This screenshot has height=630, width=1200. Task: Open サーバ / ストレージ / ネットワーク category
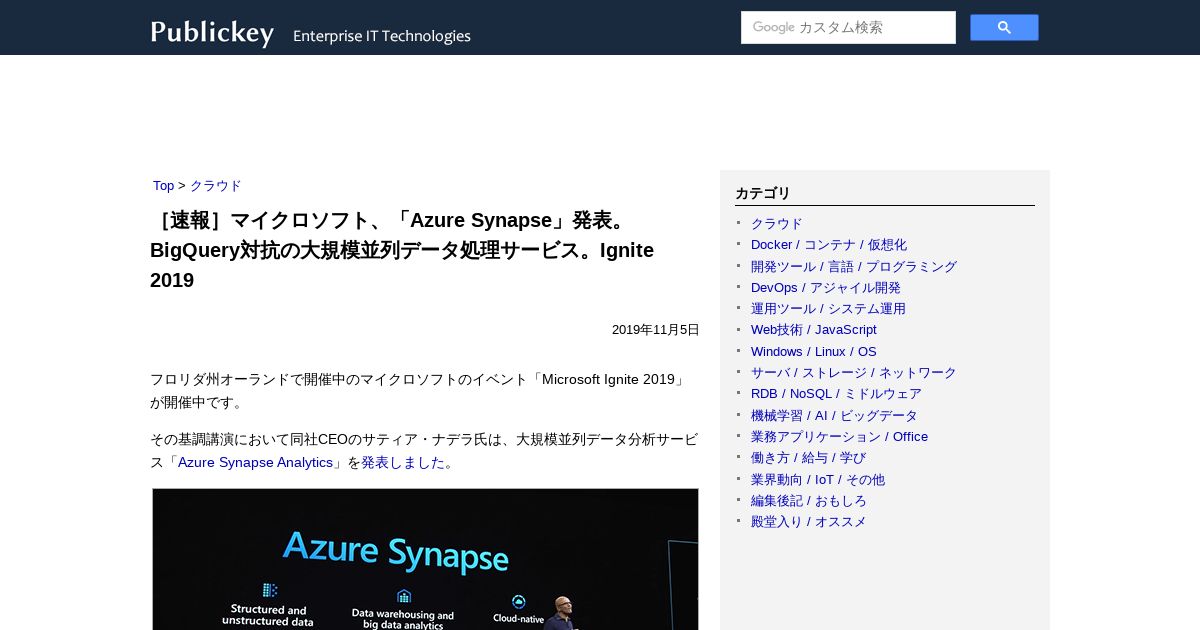tap(854, 373)
